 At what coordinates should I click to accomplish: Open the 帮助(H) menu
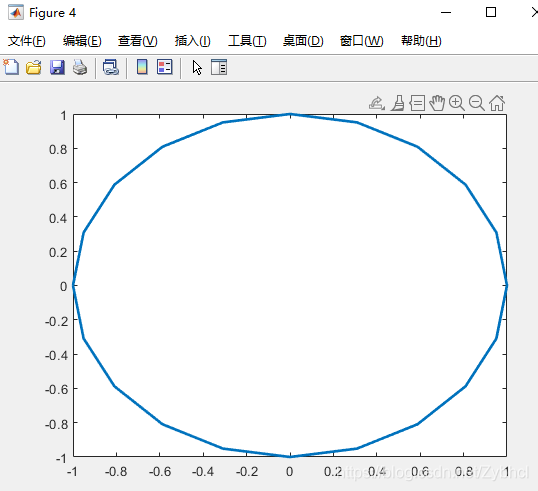pyautogui.click(x=421, y=41)
